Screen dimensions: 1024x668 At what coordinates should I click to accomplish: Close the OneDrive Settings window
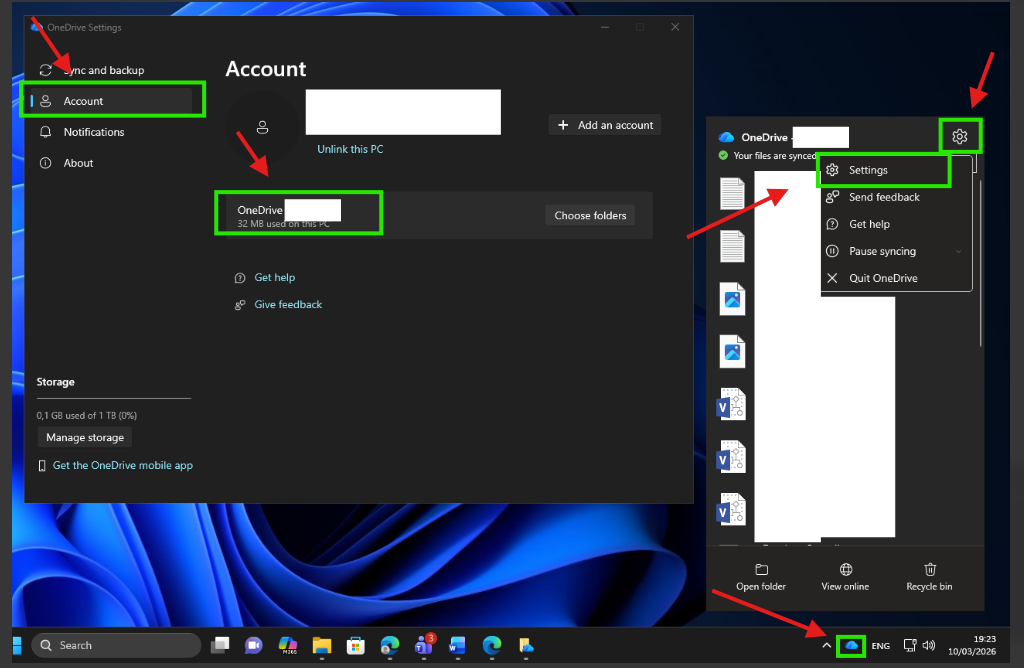[x=675, y=27]
